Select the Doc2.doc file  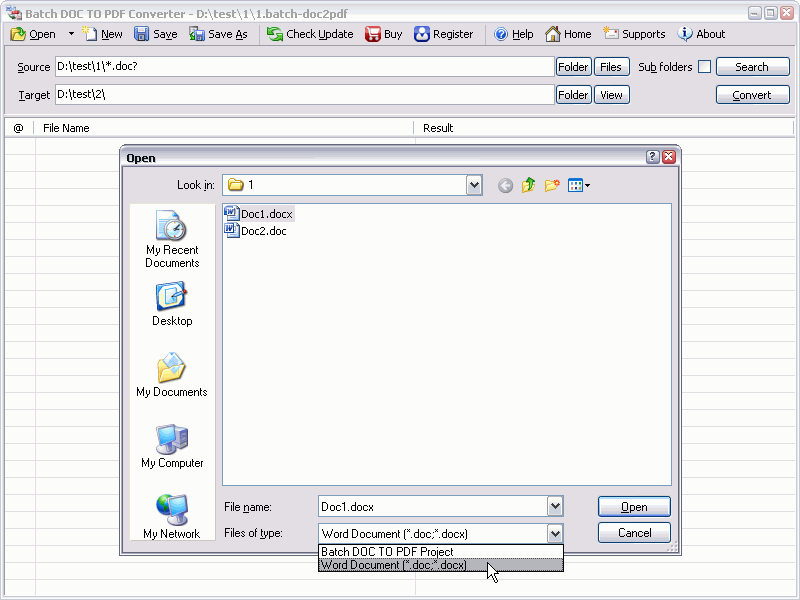click(x=256, y=231)
